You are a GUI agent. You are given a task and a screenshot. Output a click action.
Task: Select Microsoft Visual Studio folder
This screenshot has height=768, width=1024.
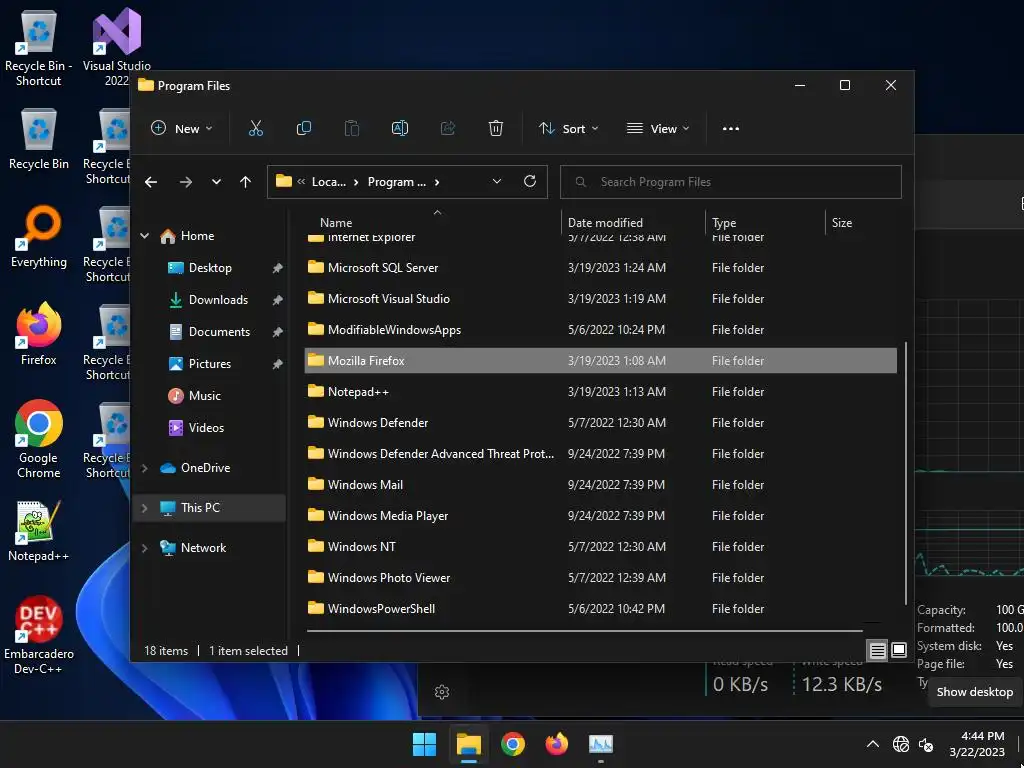point(600,298)
